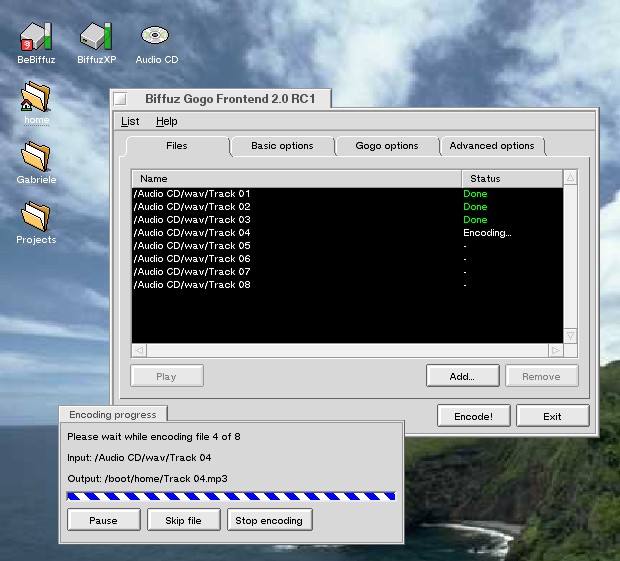Select the Track 03 row
The height and width of the screenshot is (561, 620).
[347, 220]
